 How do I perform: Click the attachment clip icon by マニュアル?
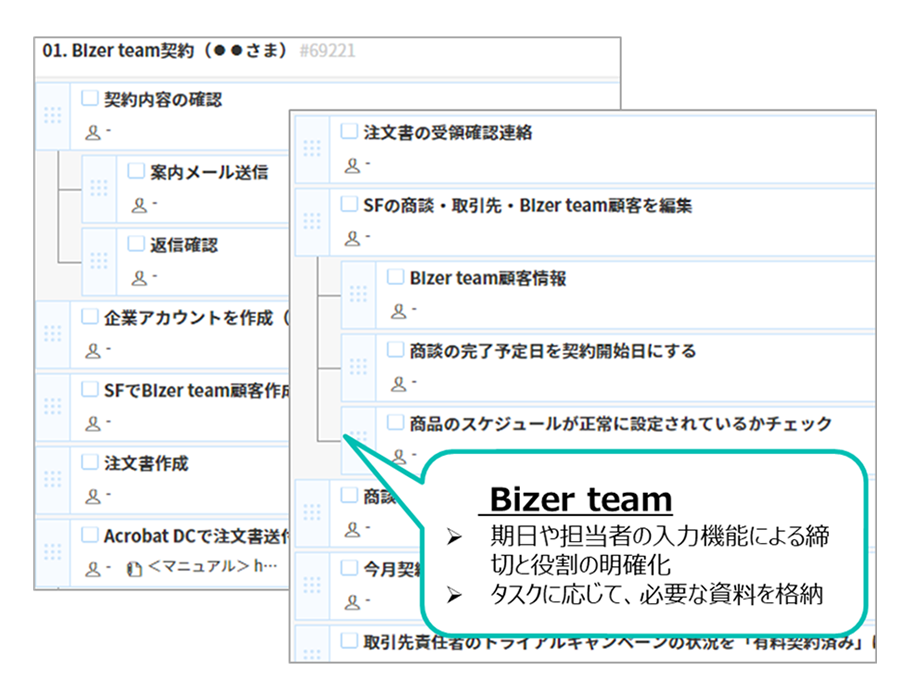[x=134, y=569]
